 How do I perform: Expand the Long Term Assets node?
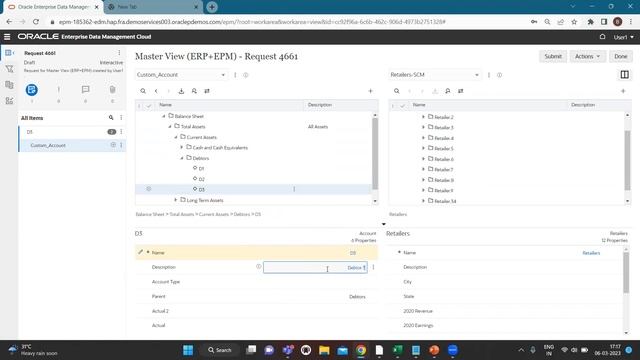pyautogui.click(x=176, y=200)
